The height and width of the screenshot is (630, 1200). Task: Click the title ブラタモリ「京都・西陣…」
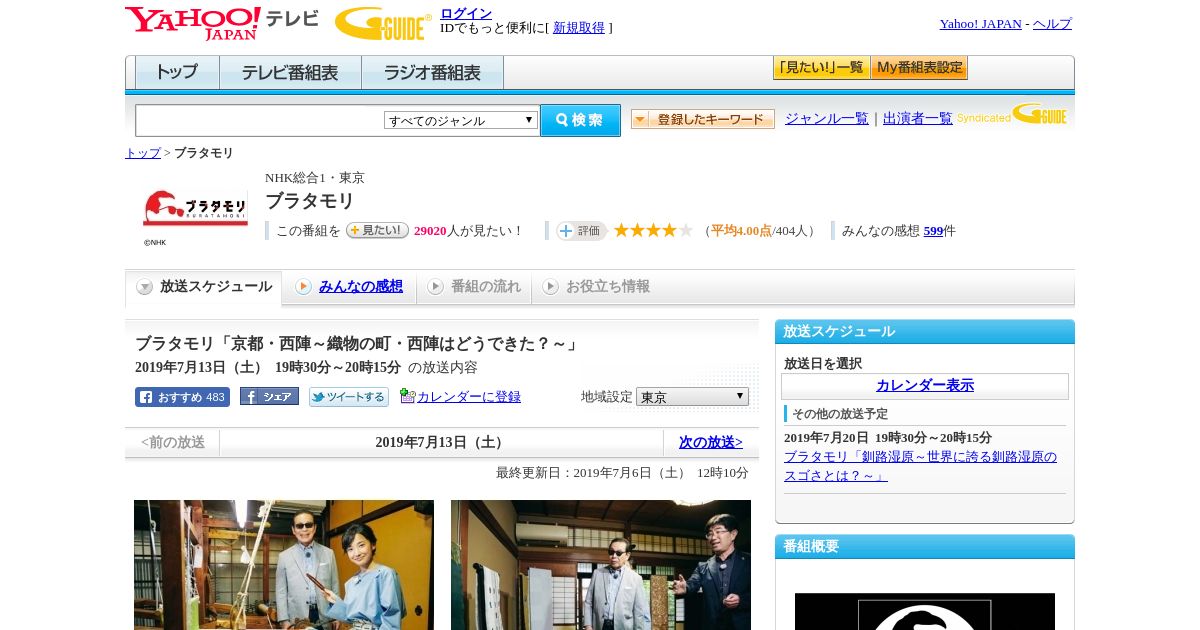357,344
